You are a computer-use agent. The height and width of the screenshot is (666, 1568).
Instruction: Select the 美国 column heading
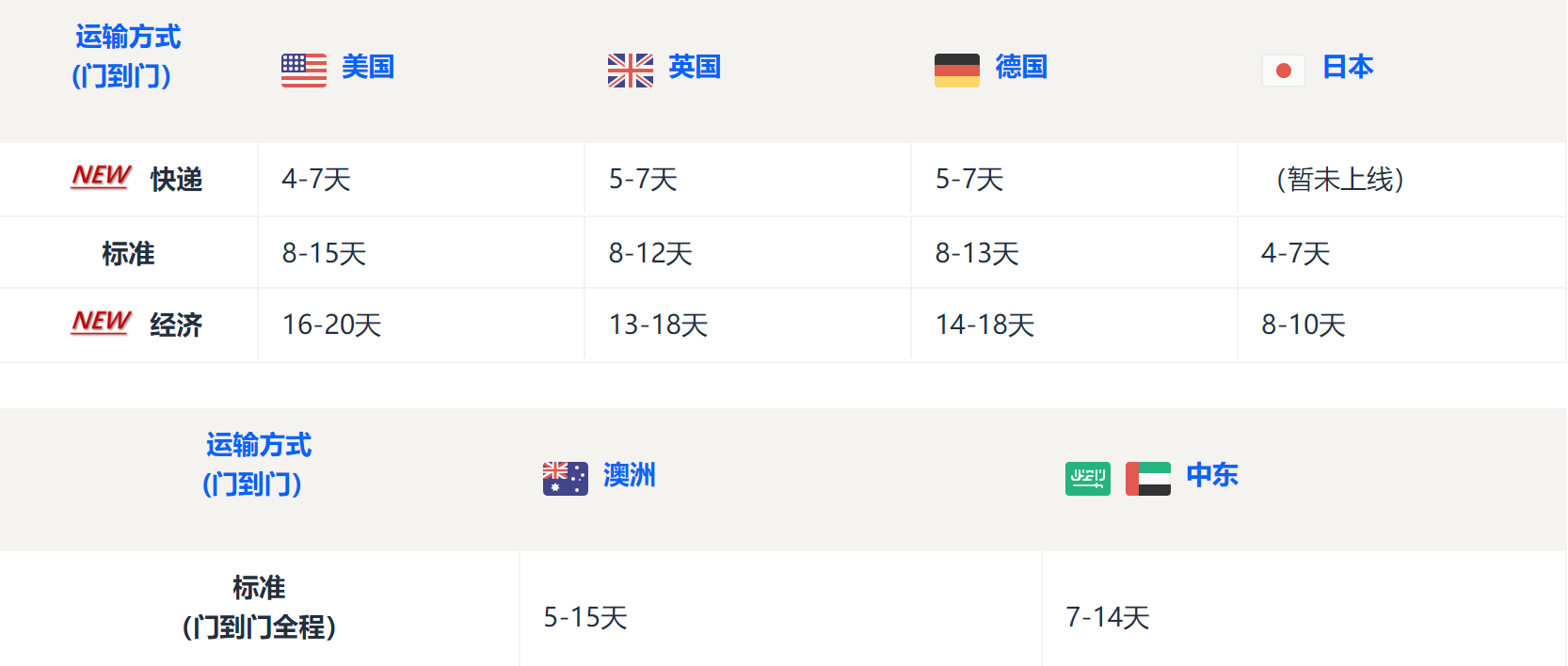(368, 67)
